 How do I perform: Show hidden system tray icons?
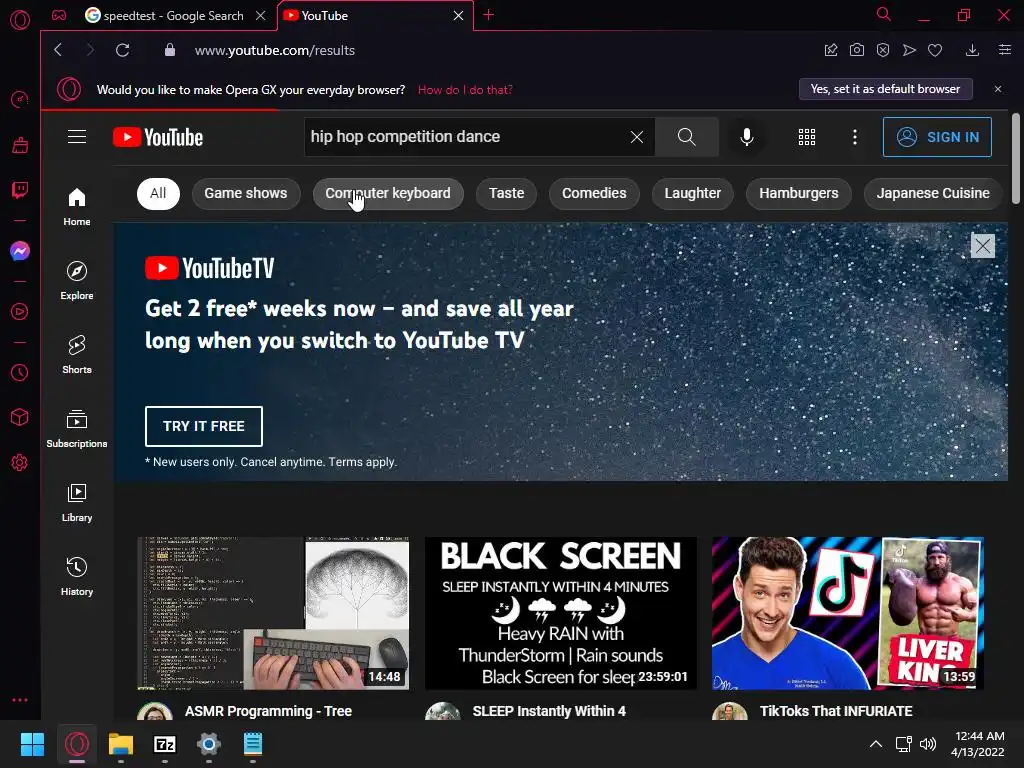pos(876,744)
